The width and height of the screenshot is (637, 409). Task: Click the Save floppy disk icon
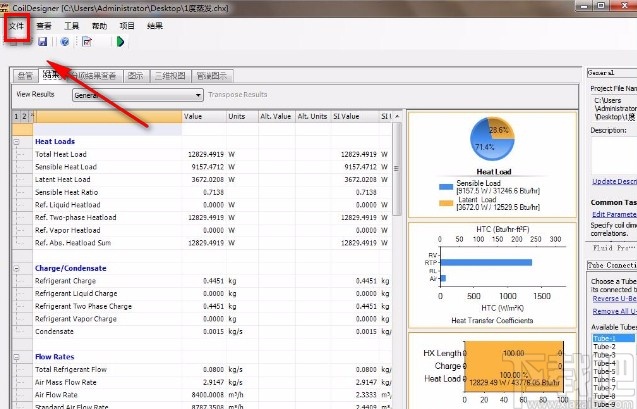tap(43, 41)
